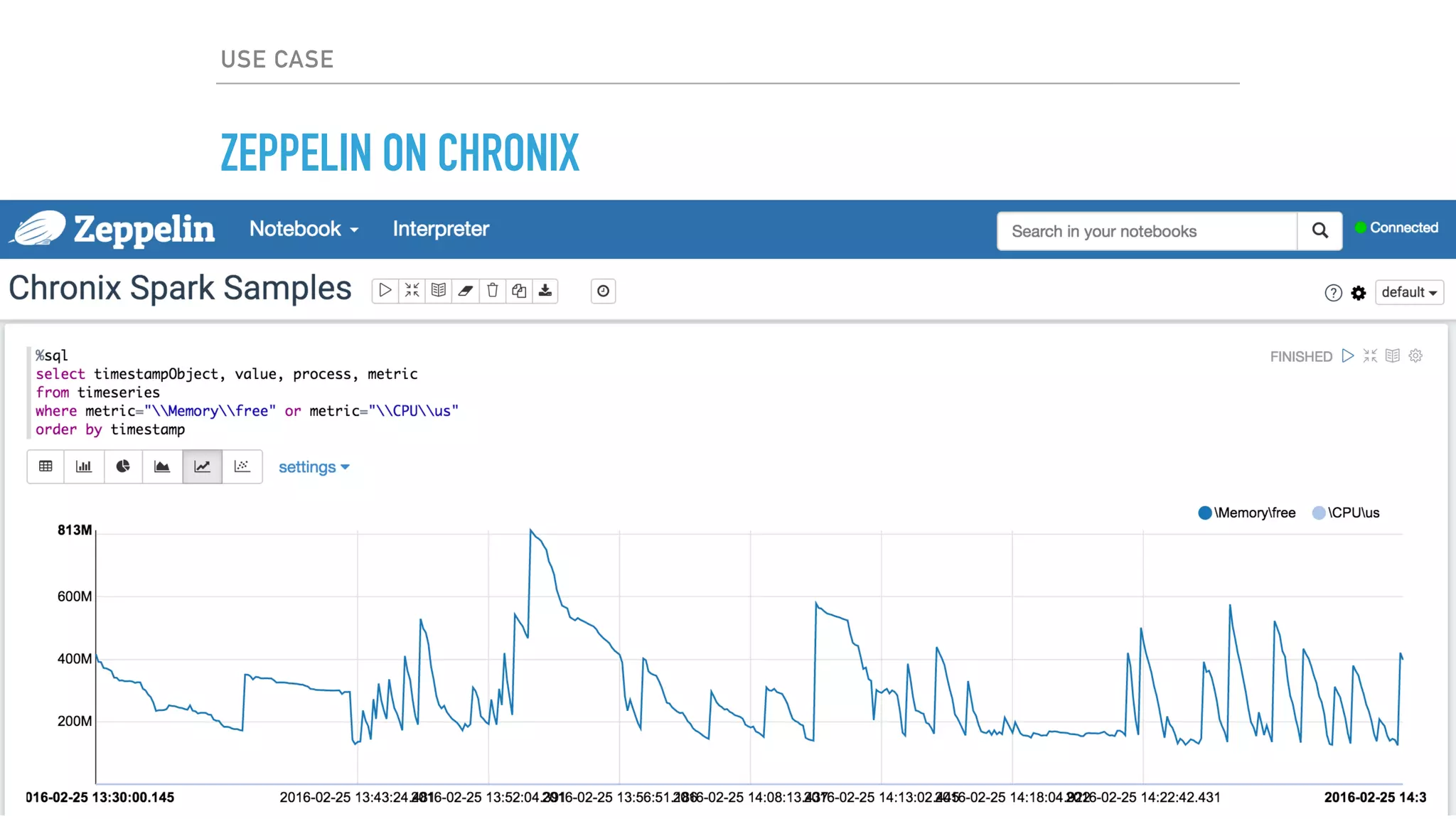Open interpreter binding gear icon
This screenshot has height=819, width=1456.
tap(1359, 293)
